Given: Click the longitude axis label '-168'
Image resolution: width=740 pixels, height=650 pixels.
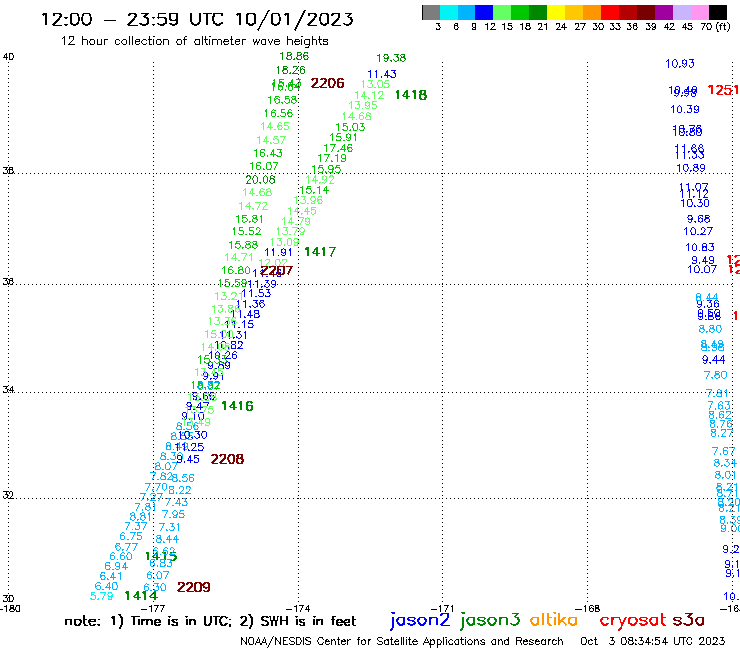Looking at the screenshot, I should tap(588, 609).
